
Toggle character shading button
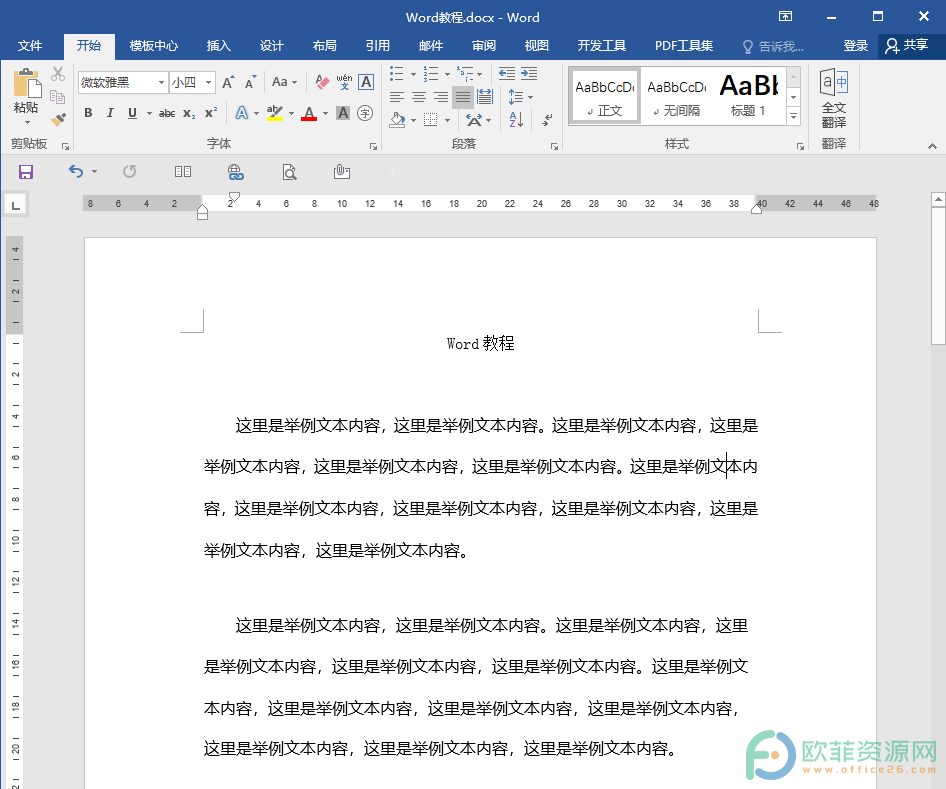click(343, 113)
